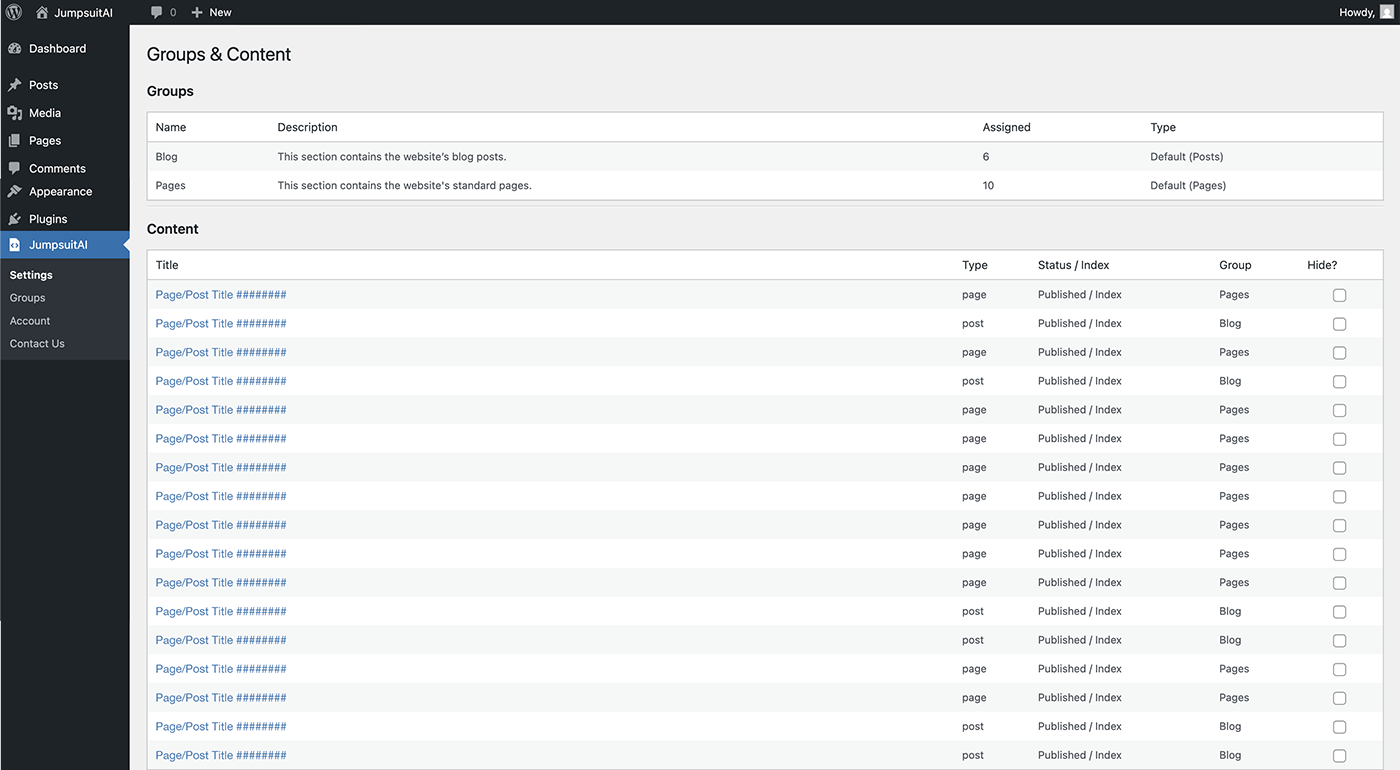Open the WordPress logo menu
1400x770 pixels.
(x=14, y=12)
